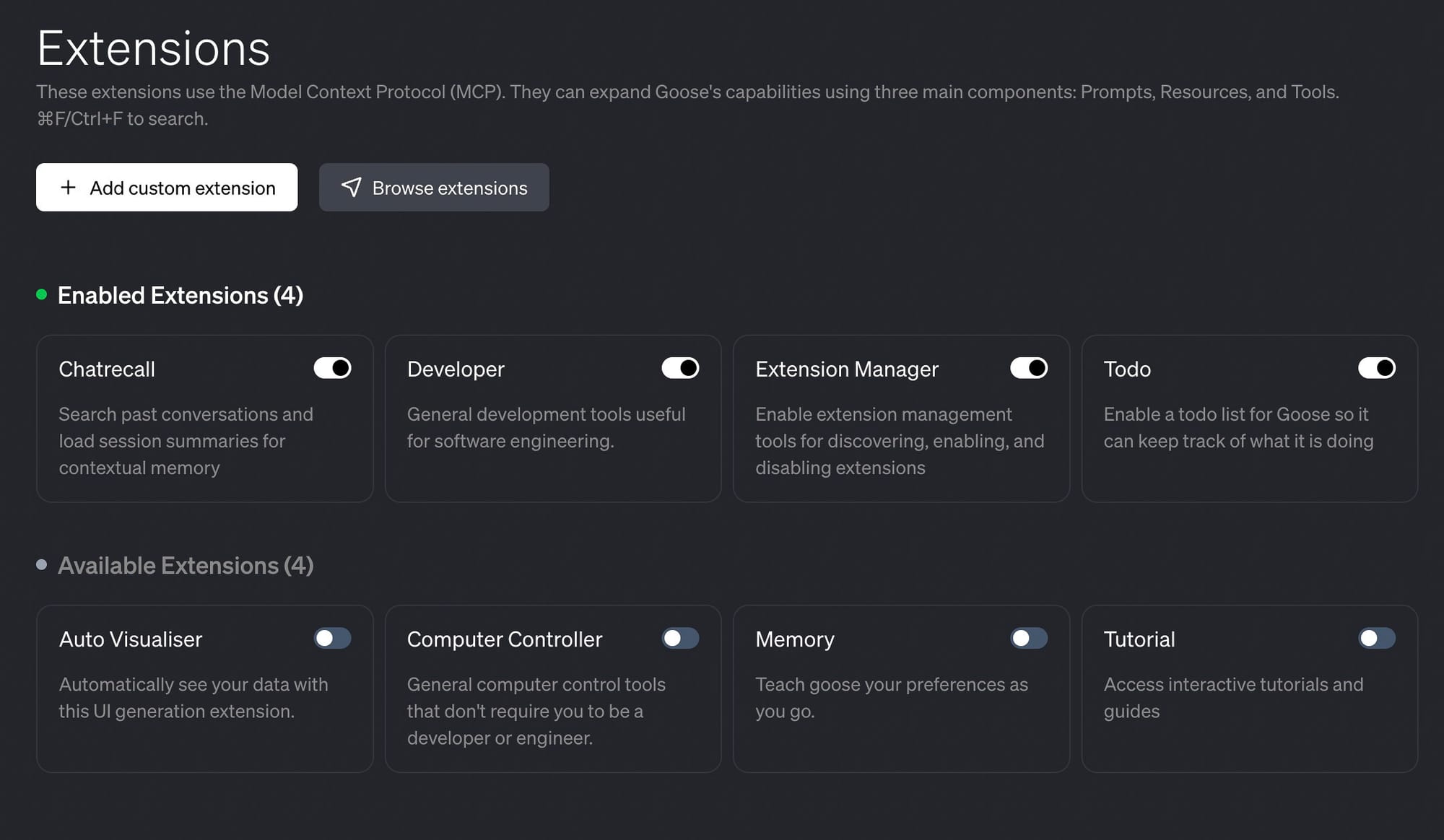Switch off the Todo extension
This screenshot has width=1444, height=840.
(x=1376, y=368)
